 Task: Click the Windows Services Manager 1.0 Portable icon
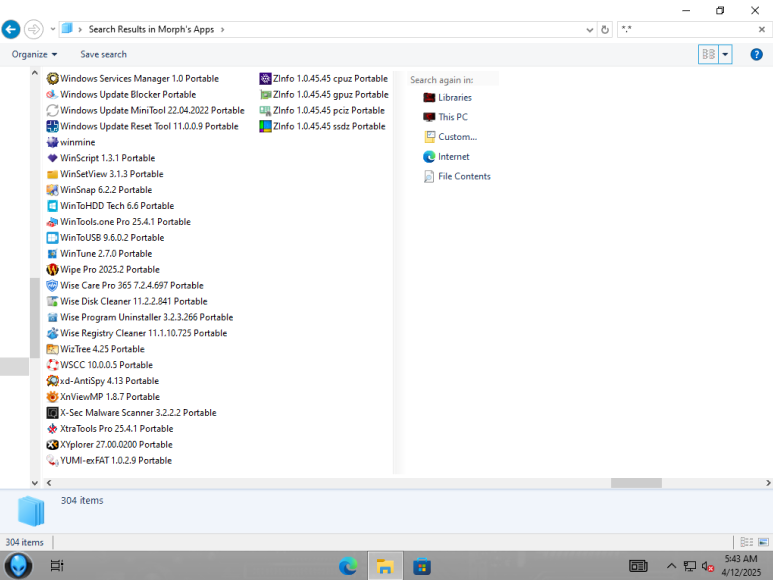[x=52, y=78]
